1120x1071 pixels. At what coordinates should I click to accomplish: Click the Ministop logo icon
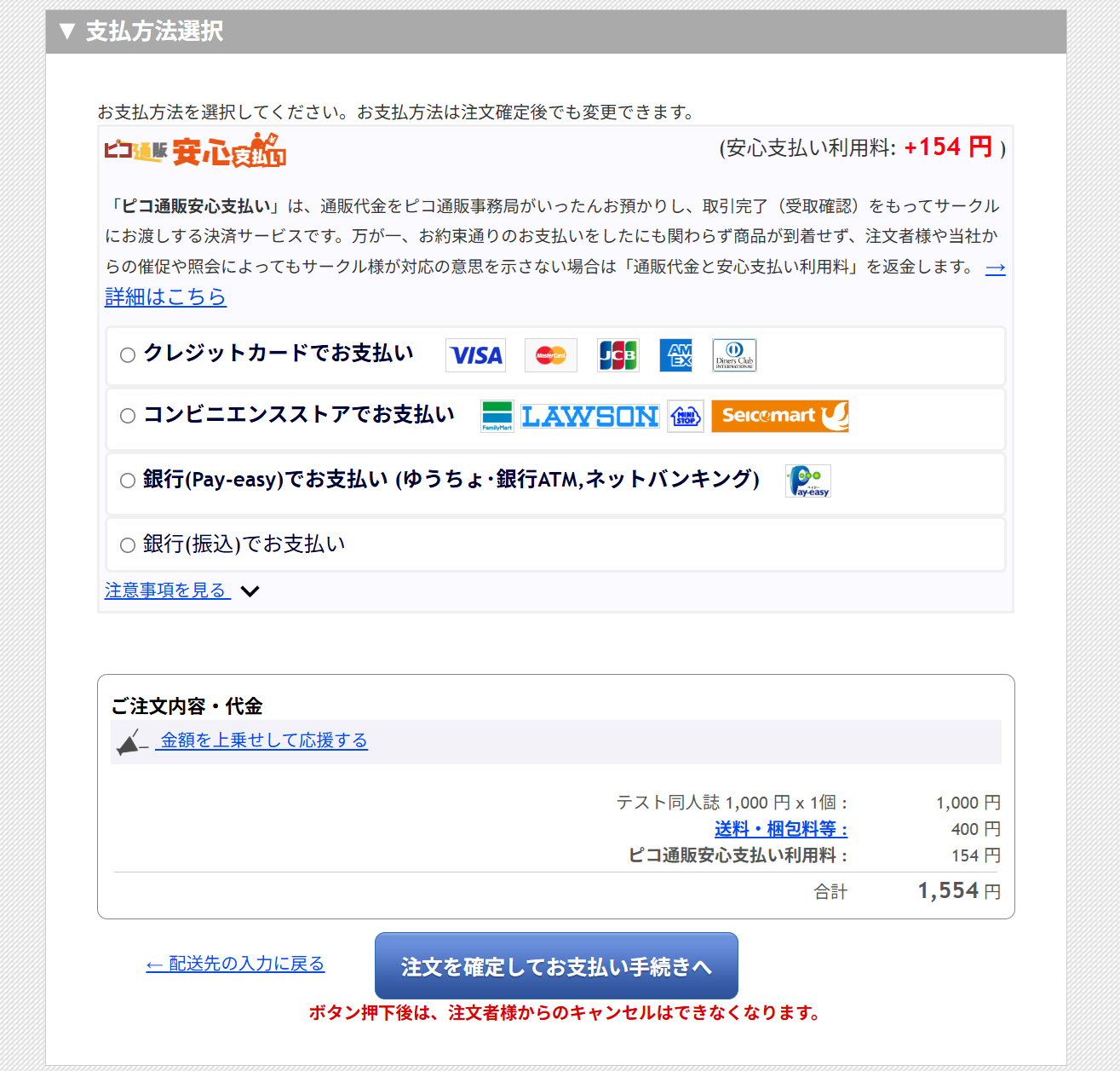point(686,416)
